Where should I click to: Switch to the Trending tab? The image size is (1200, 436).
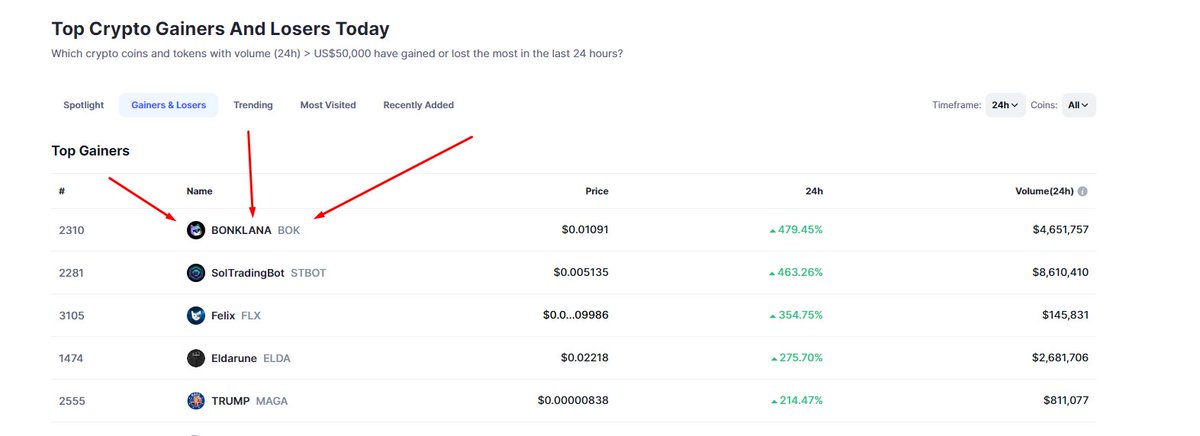point(253,105)
